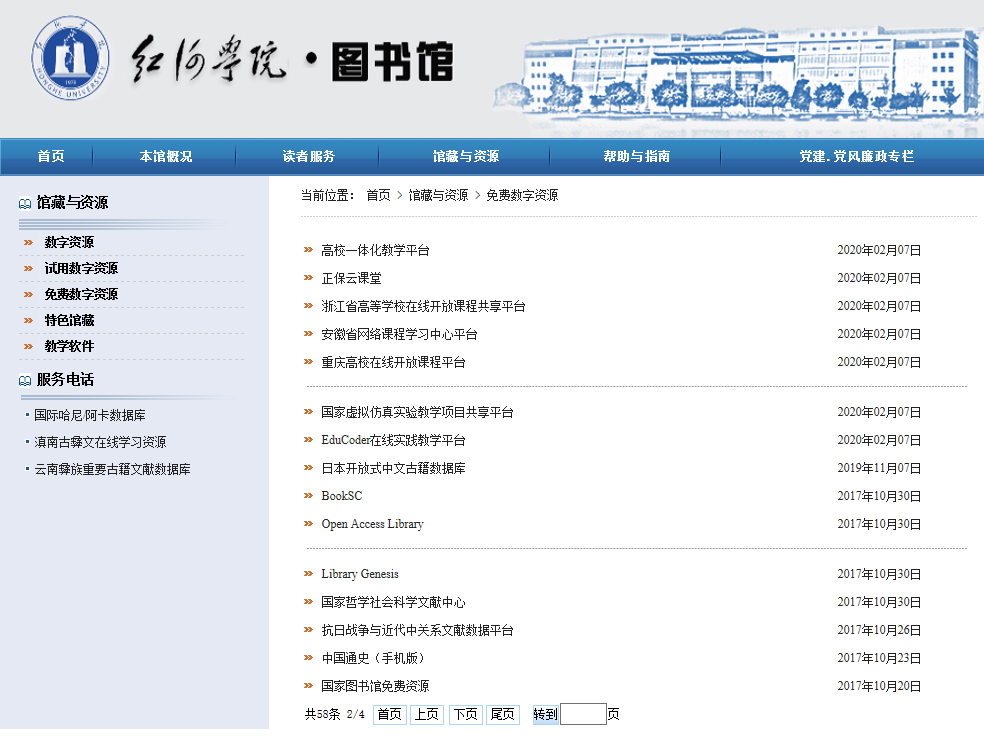Viewport: 984px width, 738px height.
Task: Open the EduCoder在线实践教学平台 link
Action: pos(393,440)
